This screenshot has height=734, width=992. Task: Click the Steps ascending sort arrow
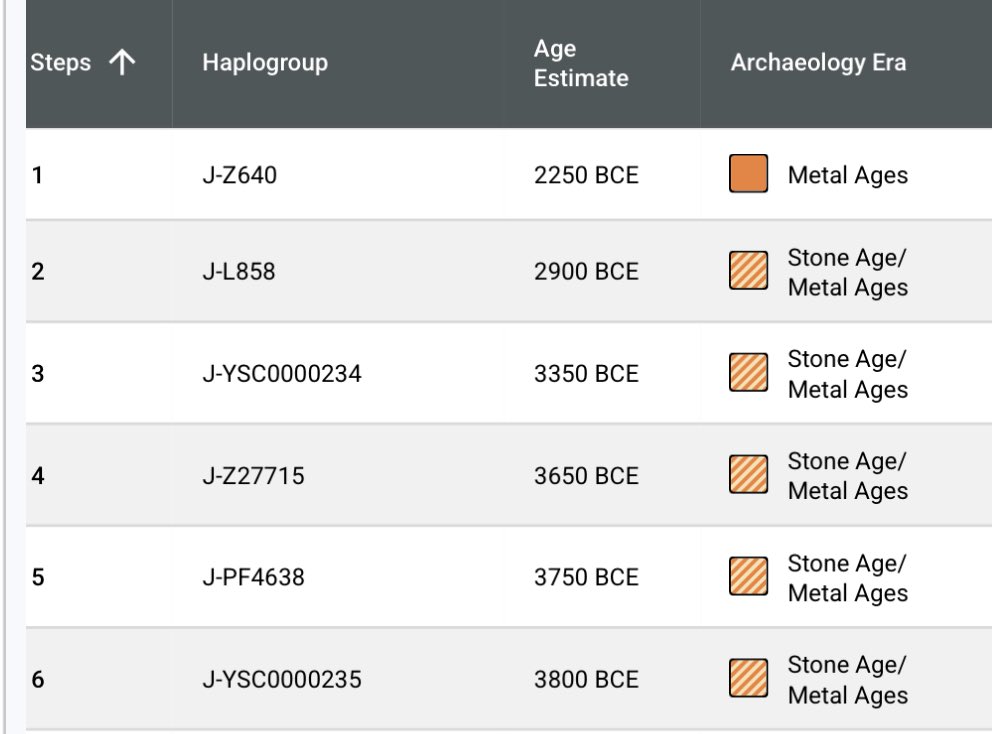pos(121,64)
